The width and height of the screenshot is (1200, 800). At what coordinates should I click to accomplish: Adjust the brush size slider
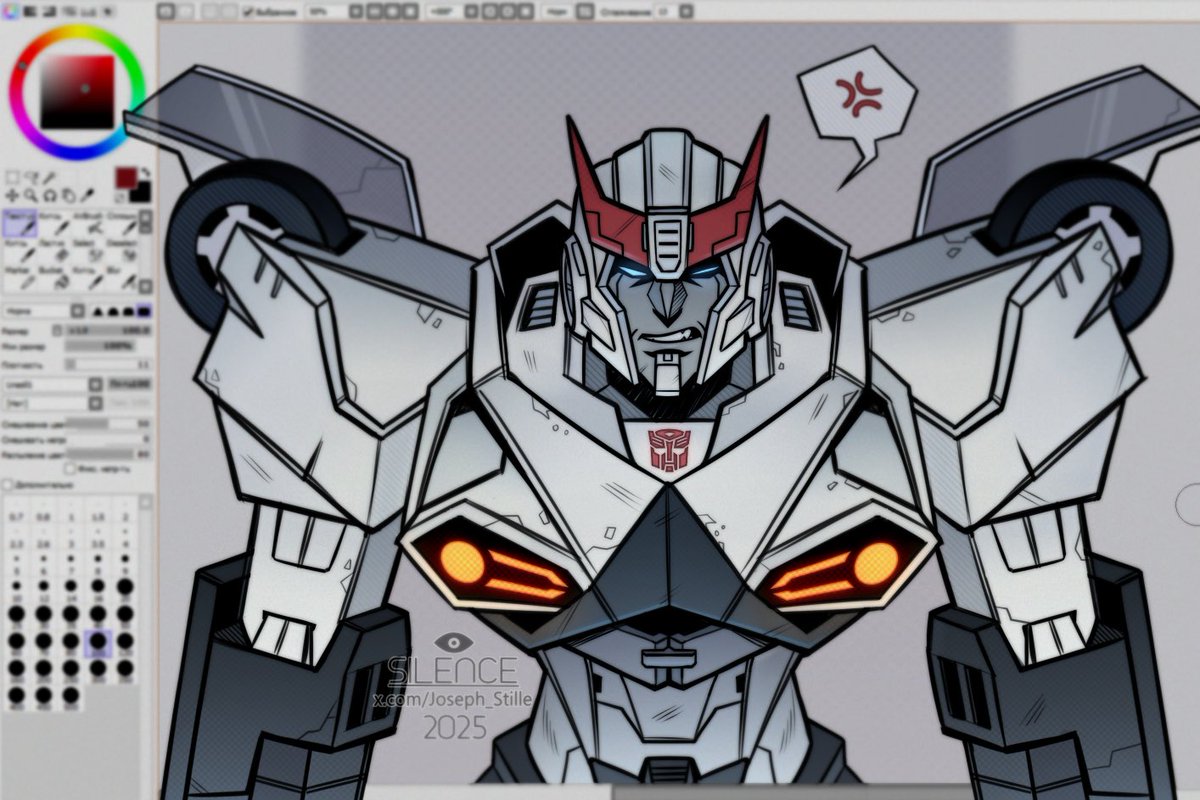coord(108,331)
